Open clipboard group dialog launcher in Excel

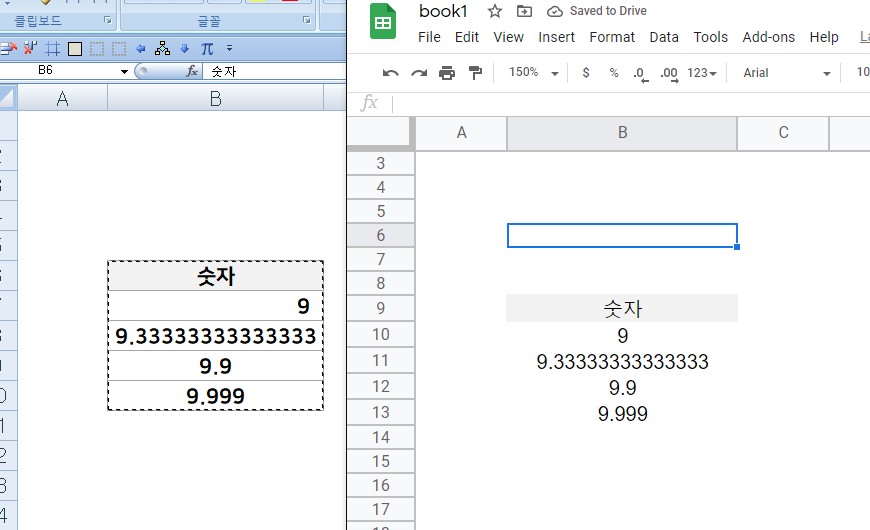(108, 20)
